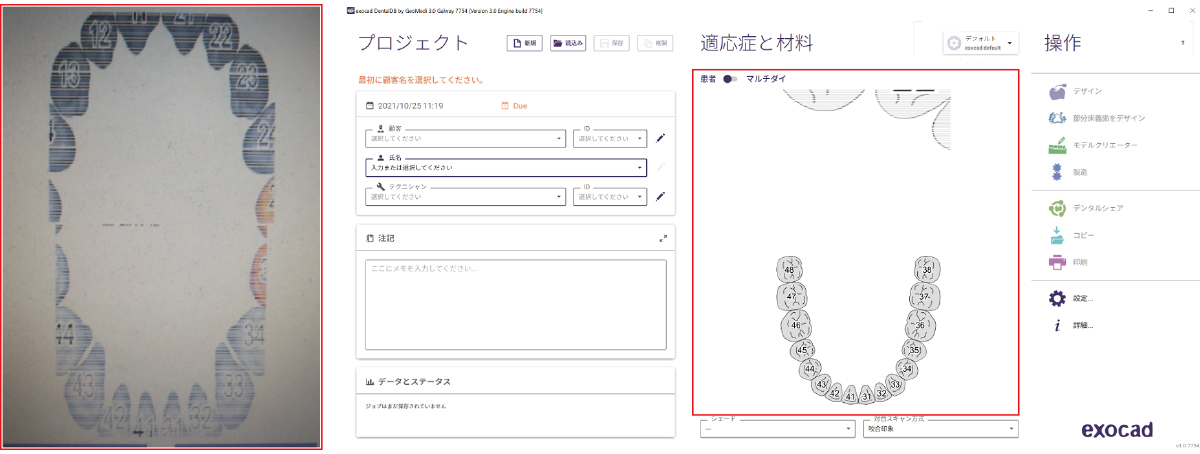Open the テクニシャン (Technician) dropdown

click(x=466, y=196)
